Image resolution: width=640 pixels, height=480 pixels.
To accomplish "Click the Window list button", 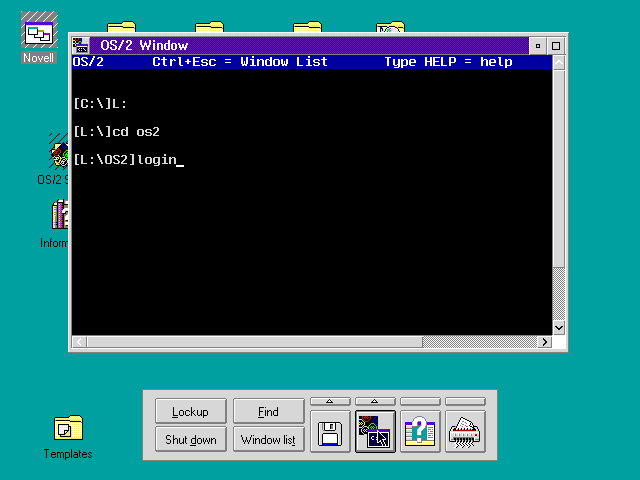I will [269, 439].
